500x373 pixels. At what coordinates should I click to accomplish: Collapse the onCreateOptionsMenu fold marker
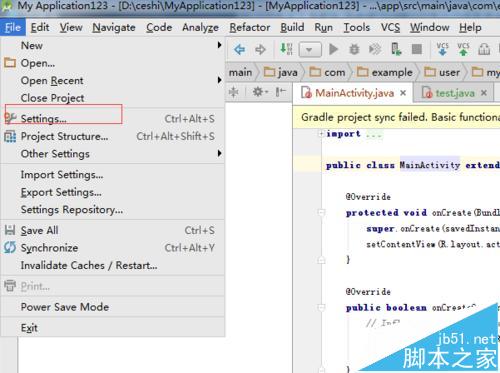click(321, 307)
